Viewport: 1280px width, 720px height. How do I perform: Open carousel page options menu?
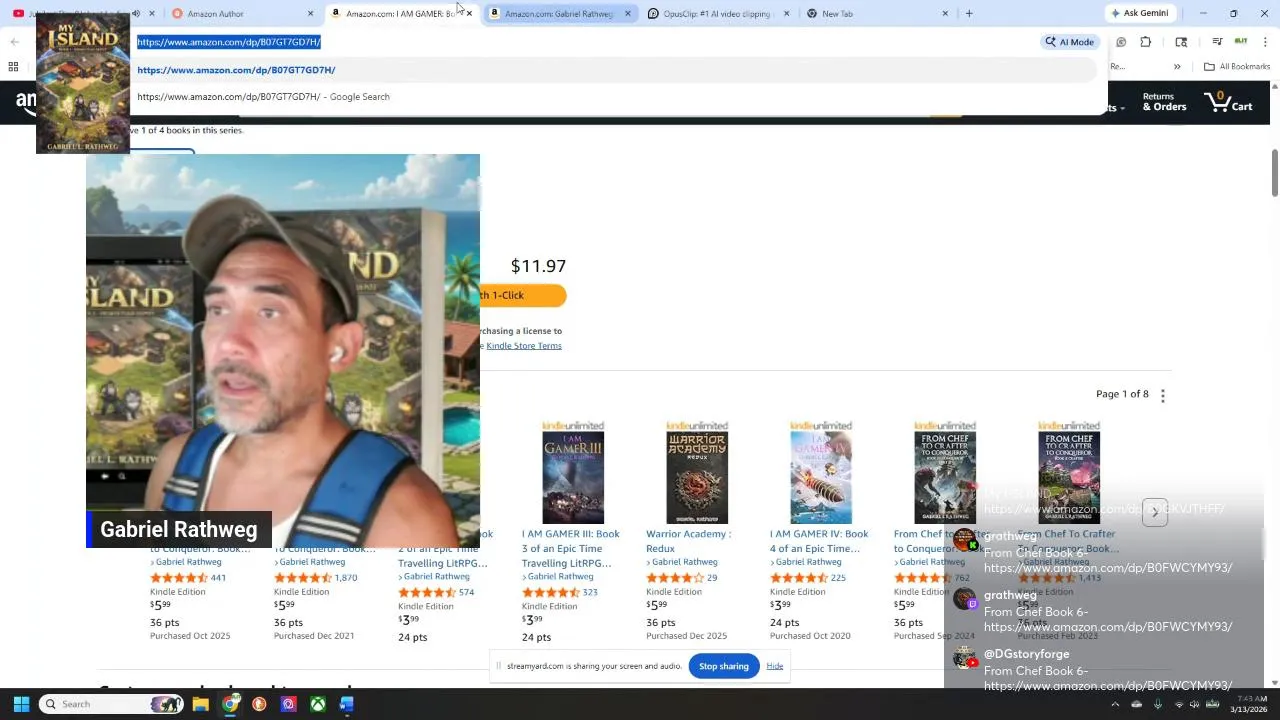[x=1163, y=395]
